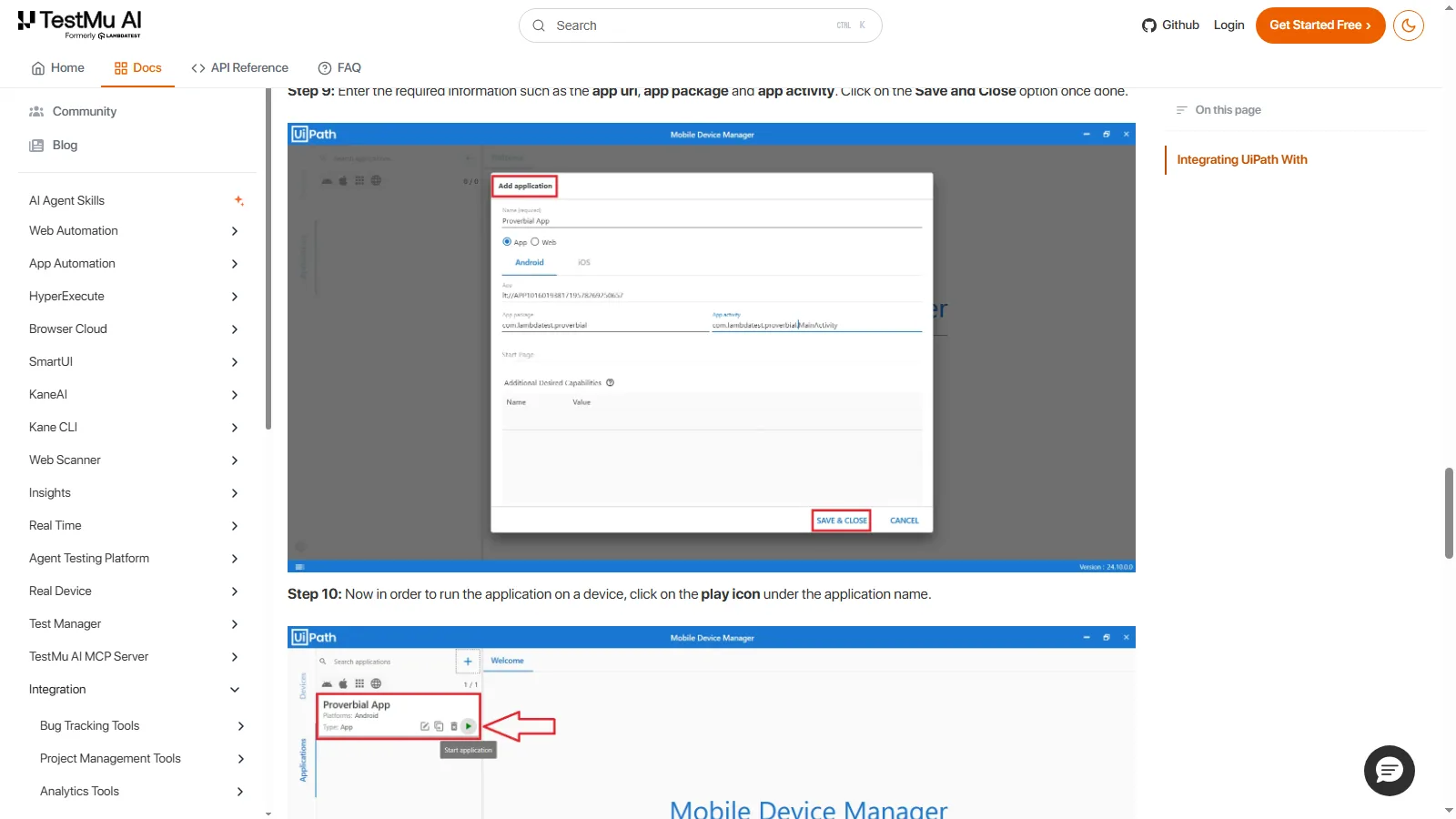1456x819 pixels.
Task: Select the Bug Tracking Tools item
Action: point(90,726)
